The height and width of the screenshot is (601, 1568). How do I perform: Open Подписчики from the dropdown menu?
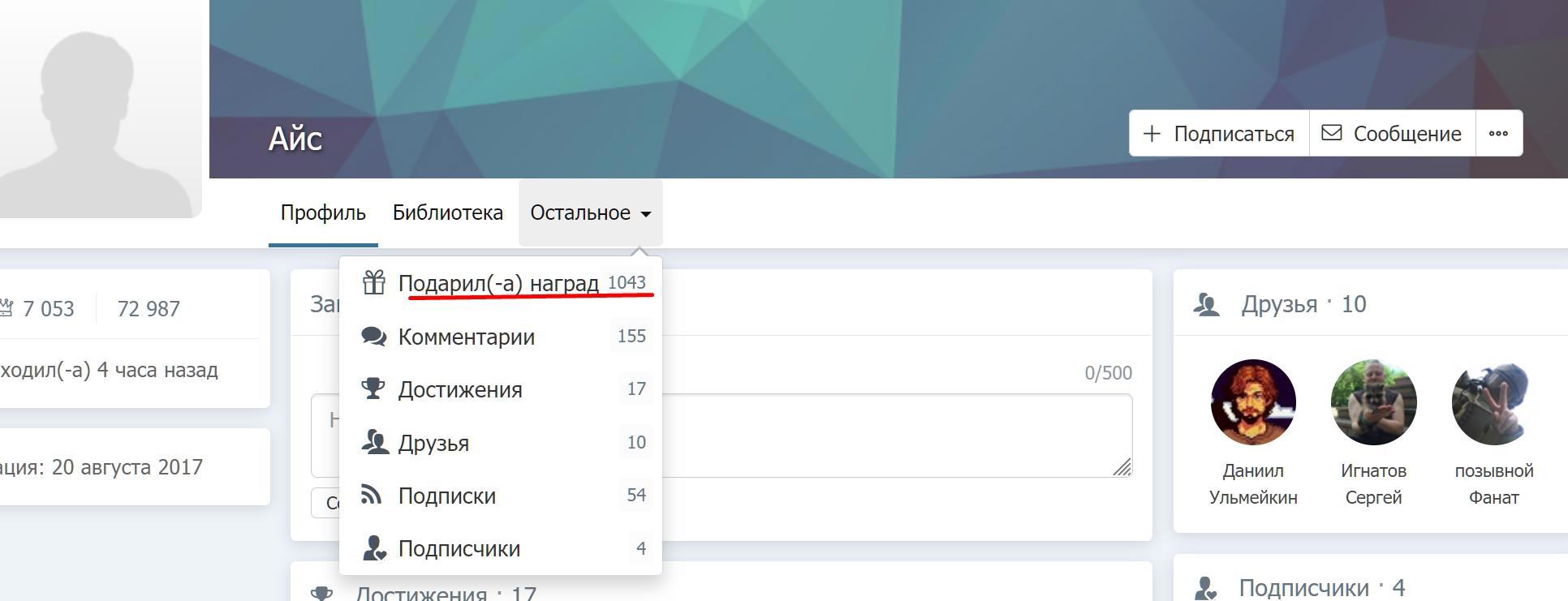click(x=501, y=548)
